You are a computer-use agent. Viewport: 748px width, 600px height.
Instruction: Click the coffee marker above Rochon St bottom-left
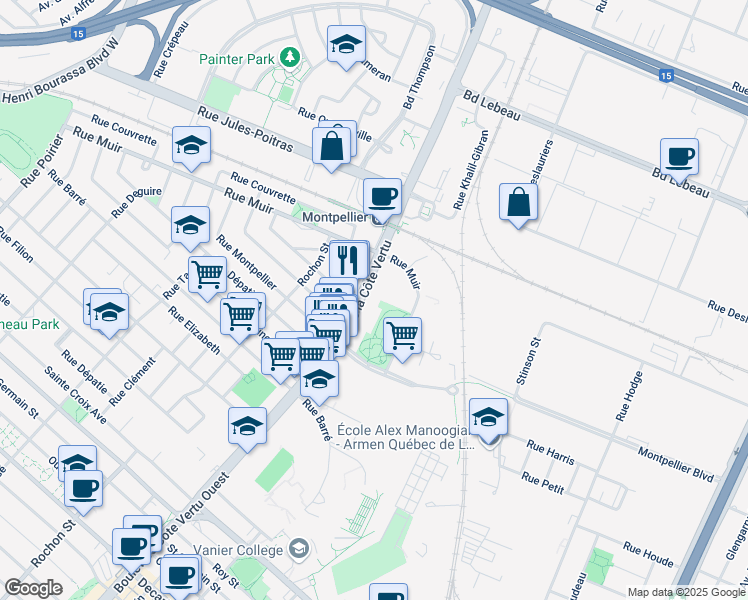(83, 489)
